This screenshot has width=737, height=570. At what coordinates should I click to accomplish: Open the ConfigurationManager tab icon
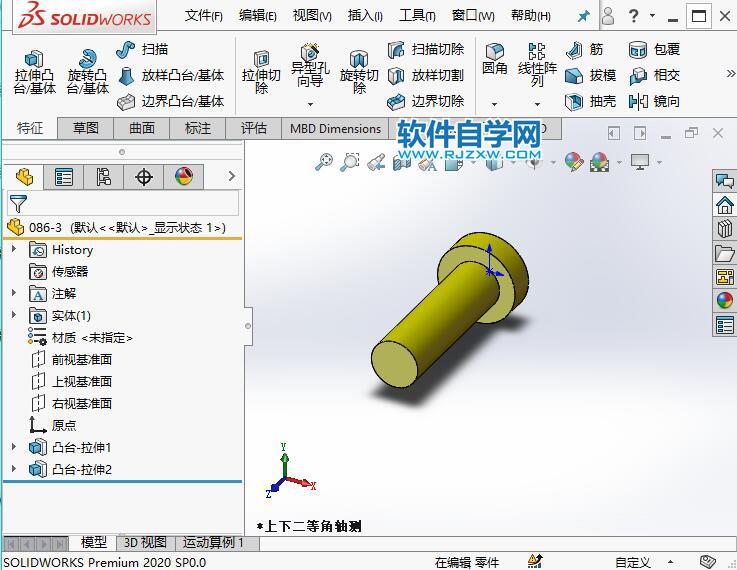tap(104, 177)
